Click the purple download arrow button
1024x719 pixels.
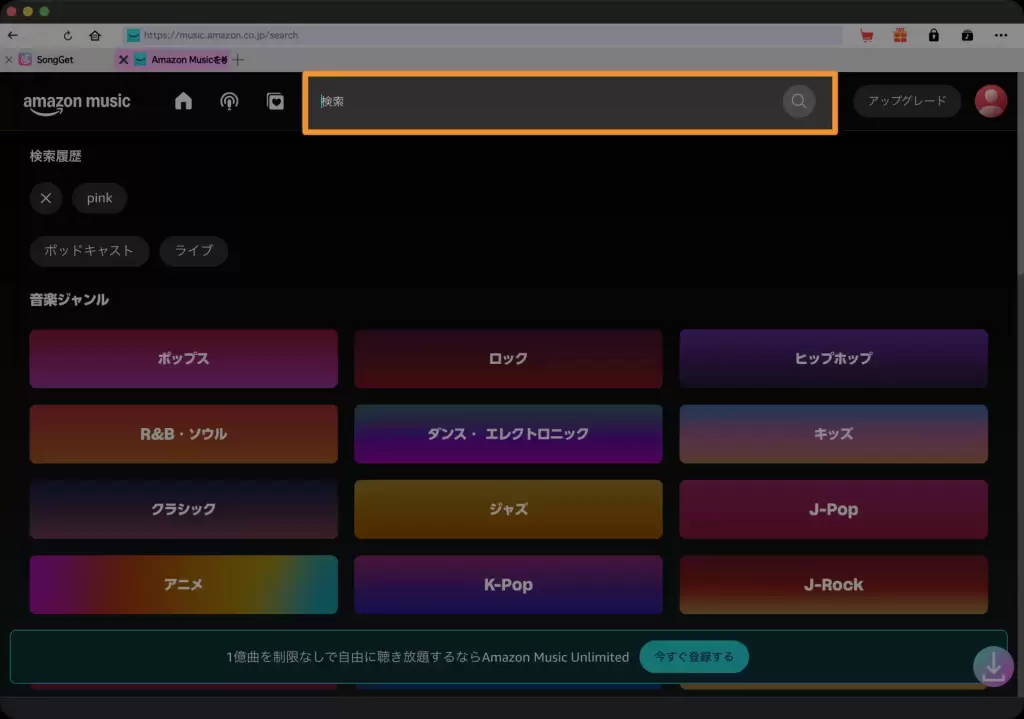click(993, 666)
